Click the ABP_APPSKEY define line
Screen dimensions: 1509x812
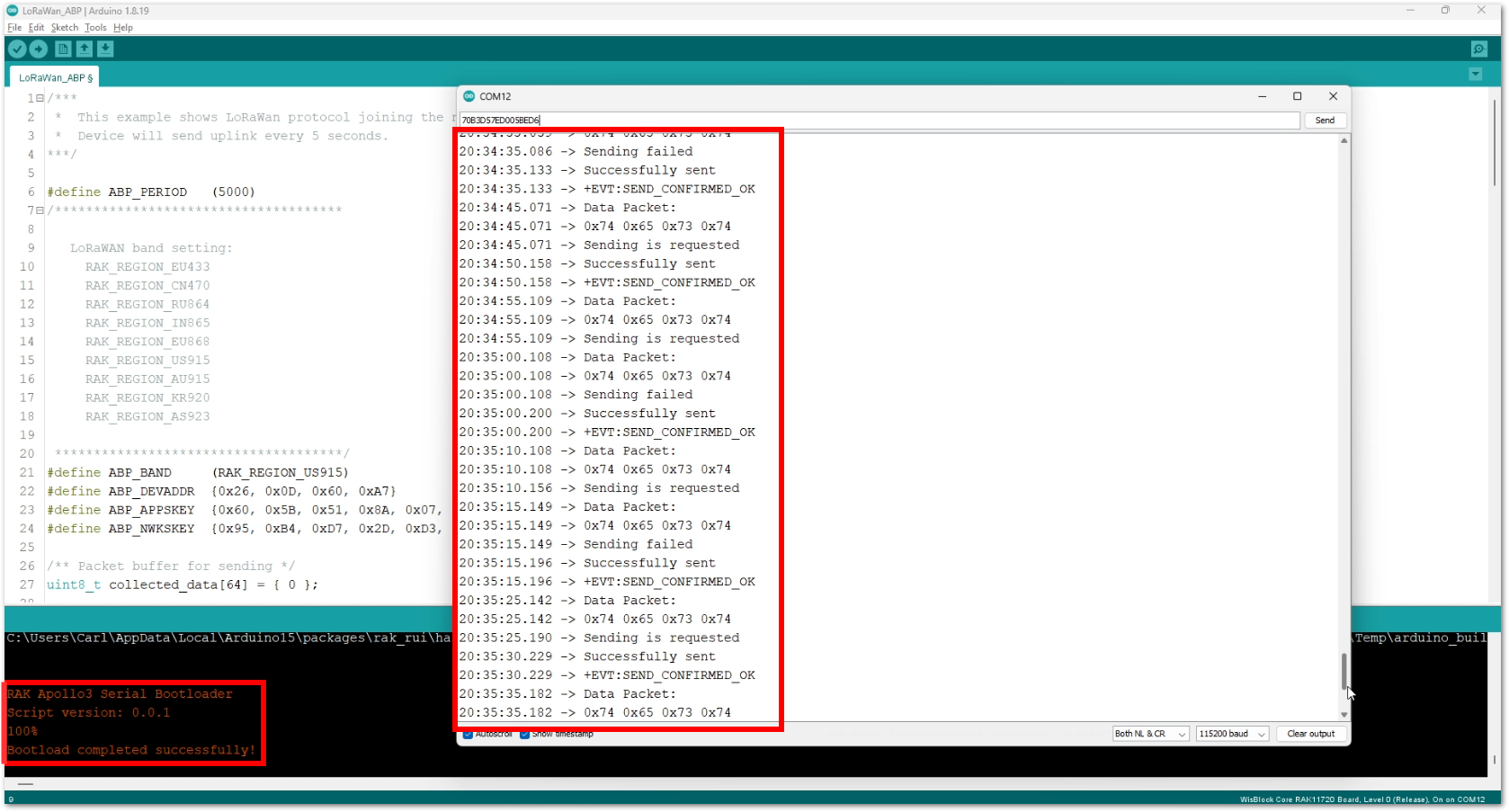tap(245, 511)
